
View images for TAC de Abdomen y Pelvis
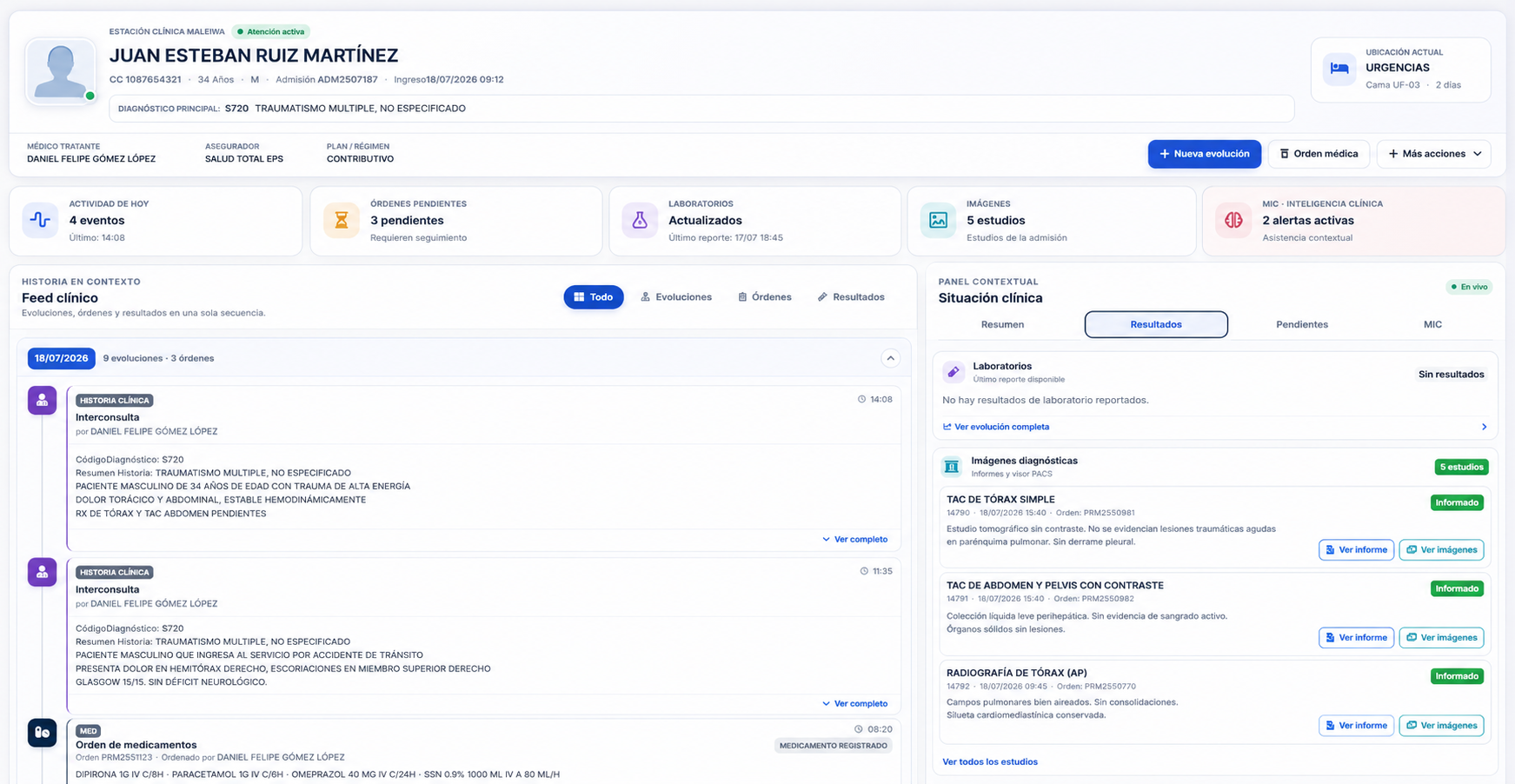click(1441, 638)
